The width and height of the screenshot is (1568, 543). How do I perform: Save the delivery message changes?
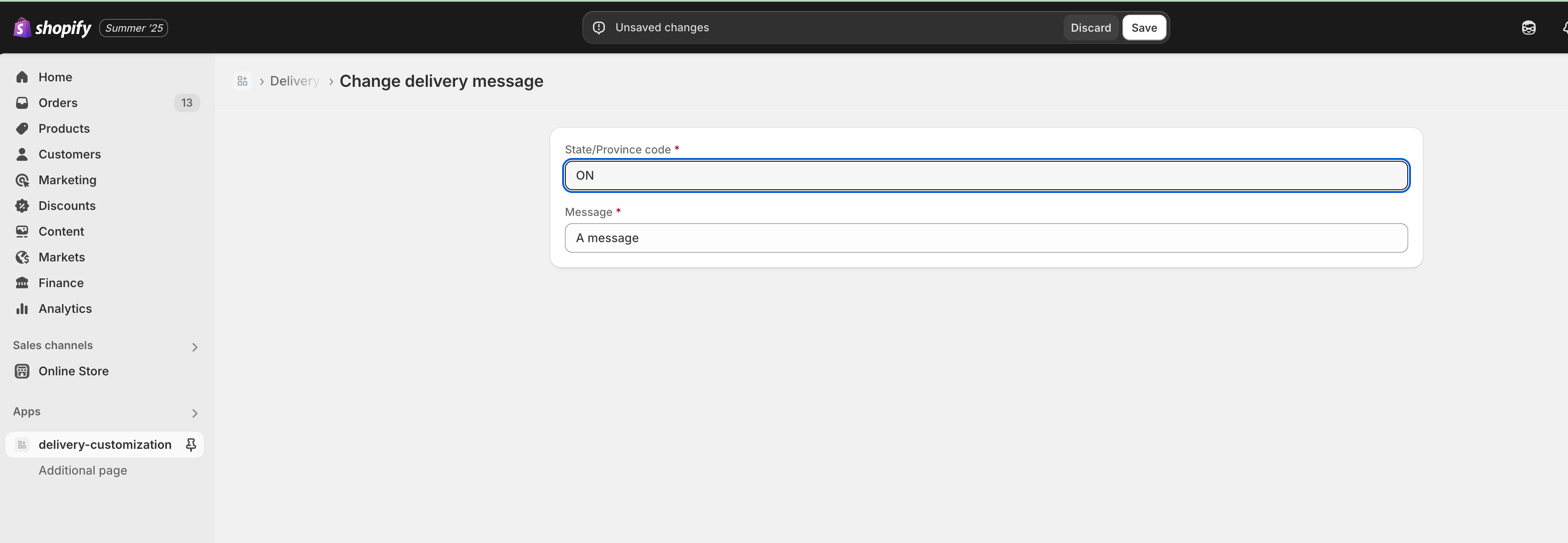click(x=1144, y=28)
